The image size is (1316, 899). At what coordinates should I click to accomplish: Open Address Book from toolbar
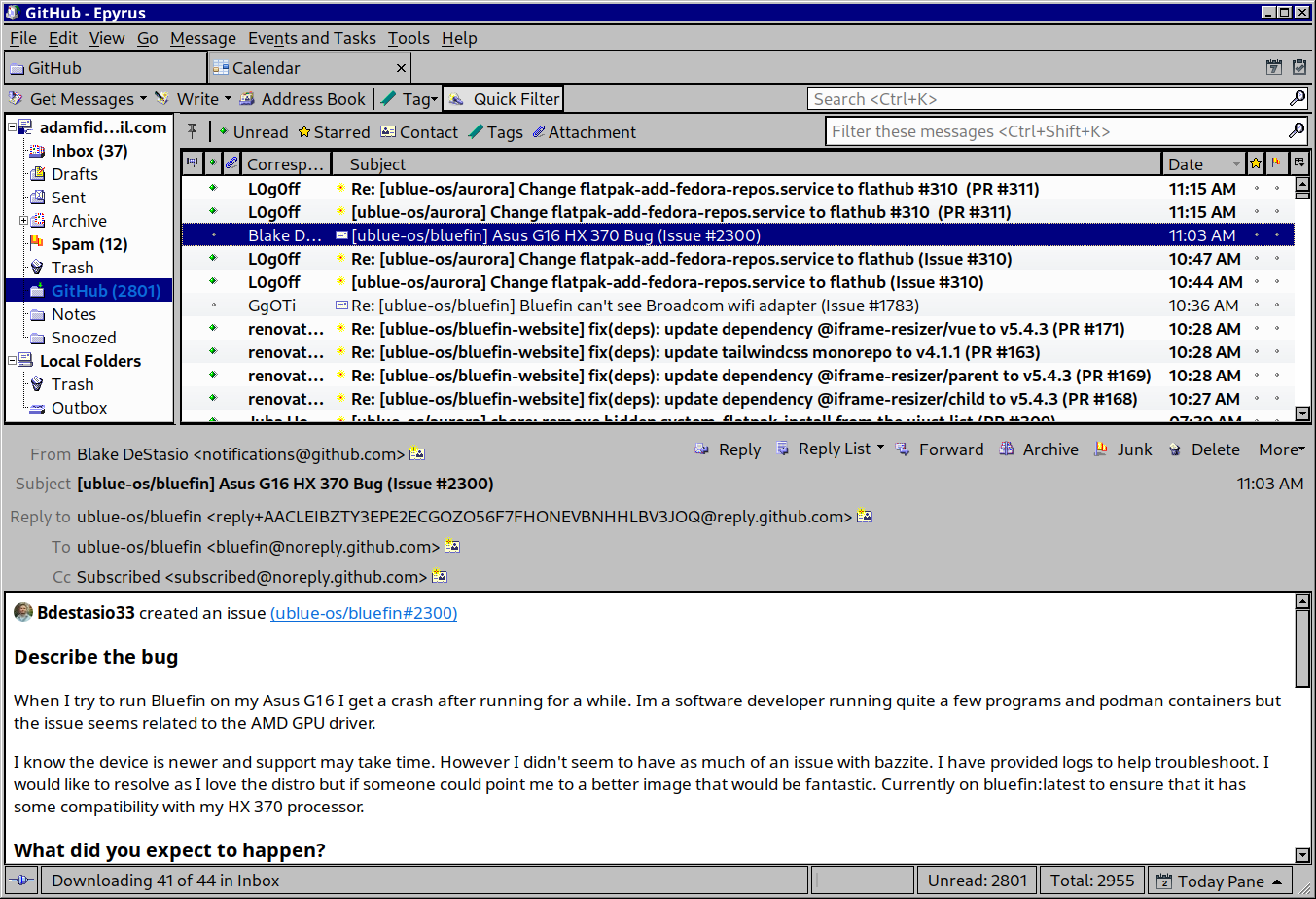(302, 99)
